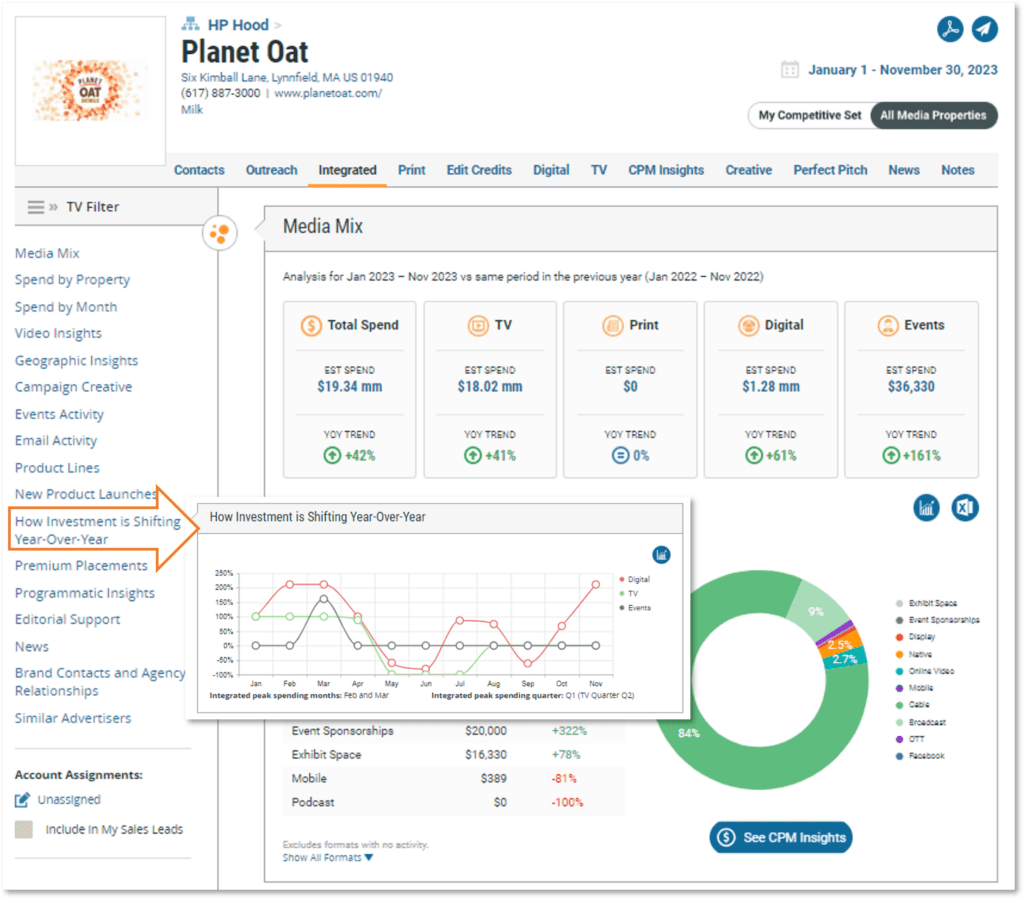The height and width of the screenshot is (899, 1024).
Task: Visit the www.planetoat.com website link
Action: click(x=328, y=93)
